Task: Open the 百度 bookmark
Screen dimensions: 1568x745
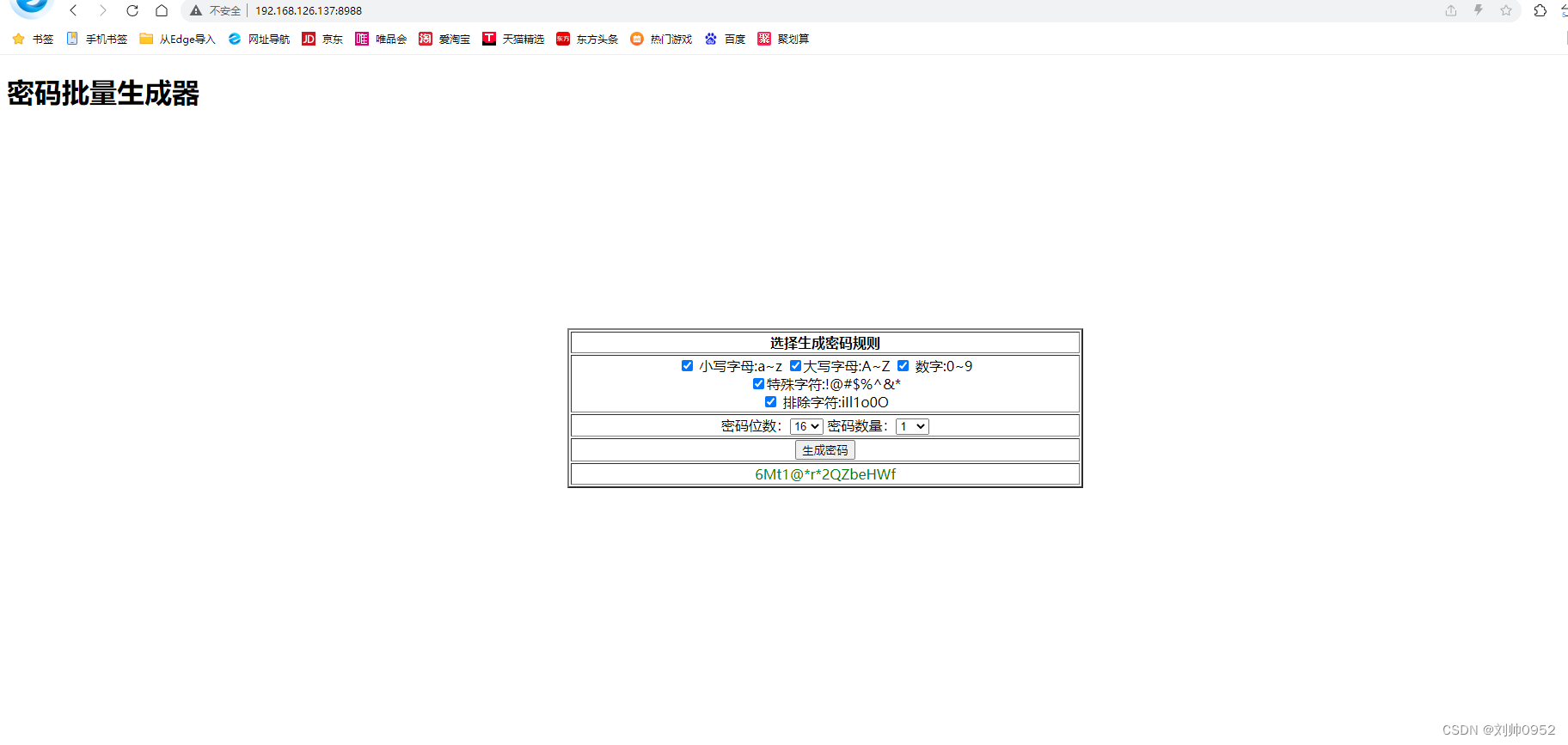Action: 725,39
